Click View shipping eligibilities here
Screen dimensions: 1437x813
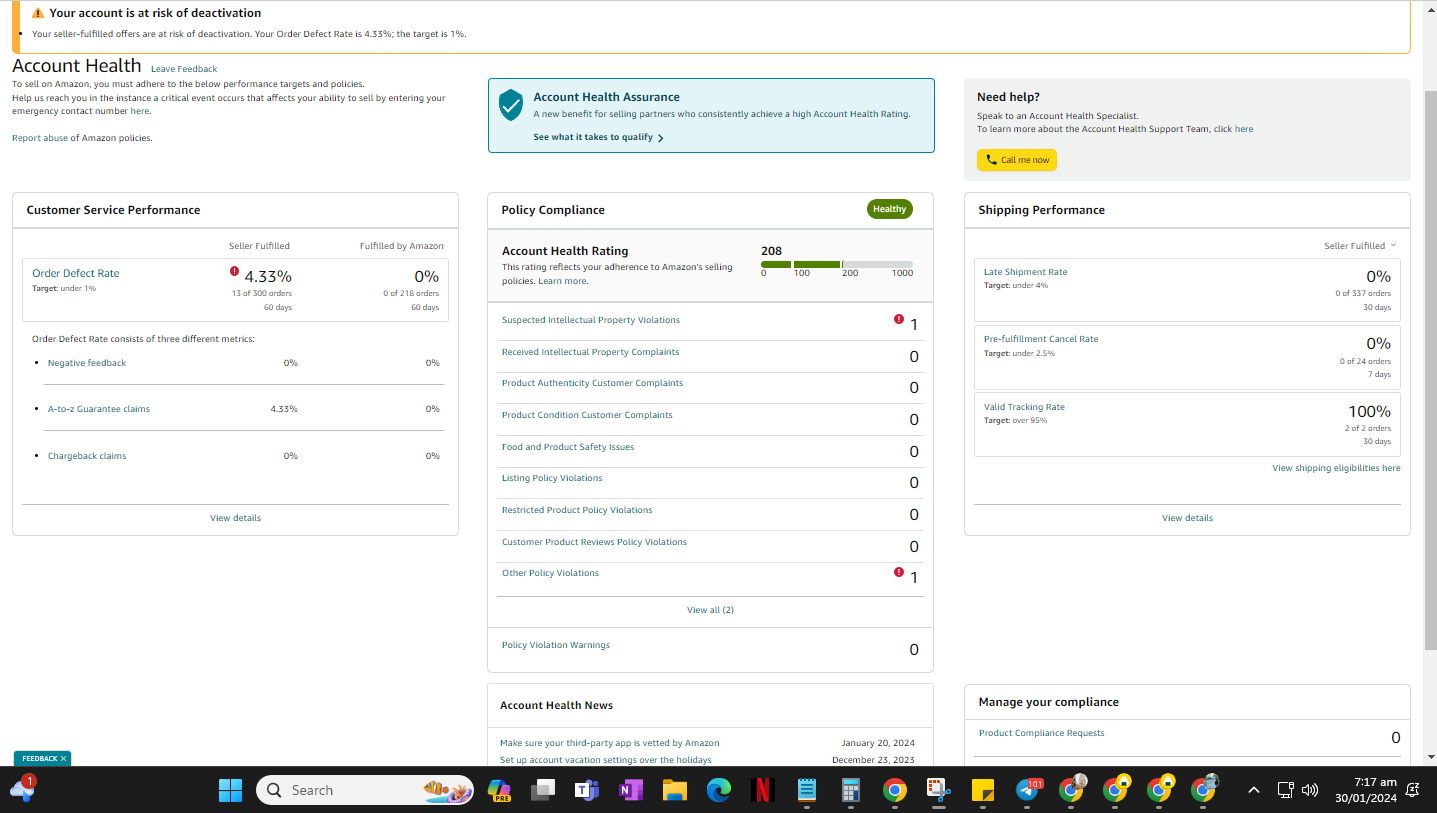[1336, 468]
